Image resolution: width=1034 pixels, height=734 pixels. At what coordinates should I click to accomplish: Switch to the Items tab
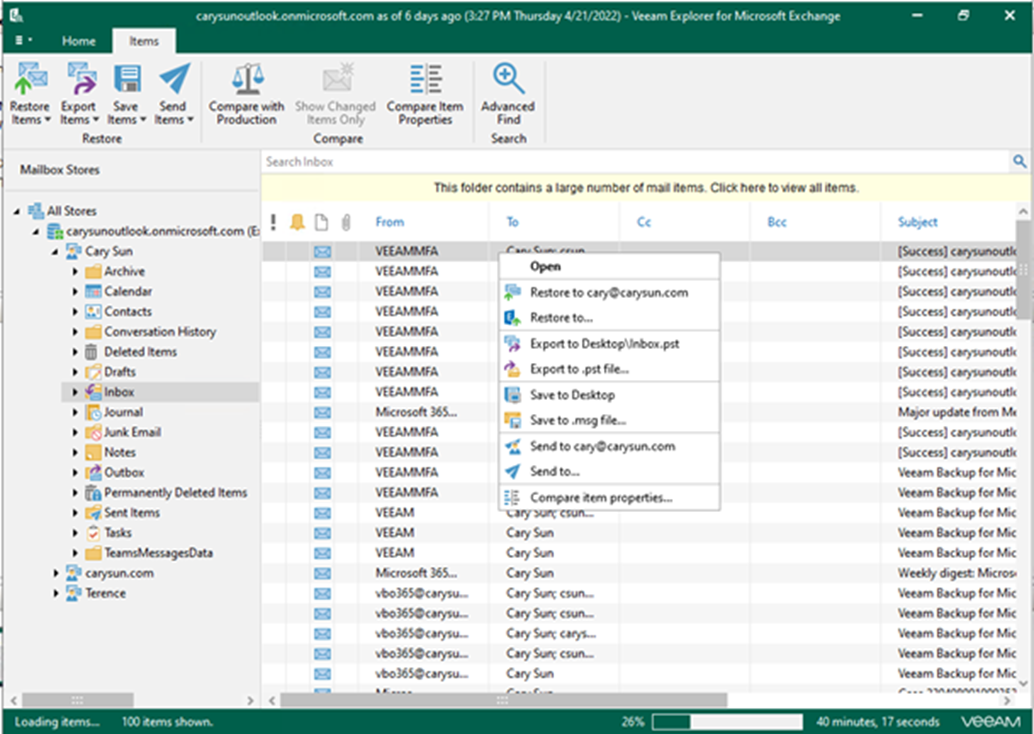144,41
